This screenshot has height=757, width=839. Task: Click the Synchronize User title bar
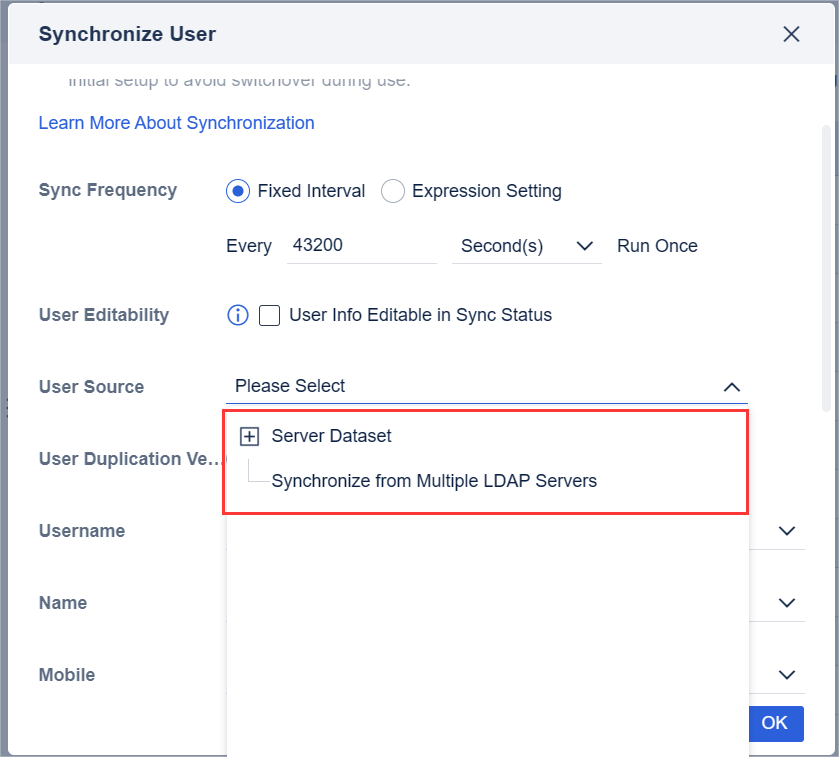(x=400, y=34)
